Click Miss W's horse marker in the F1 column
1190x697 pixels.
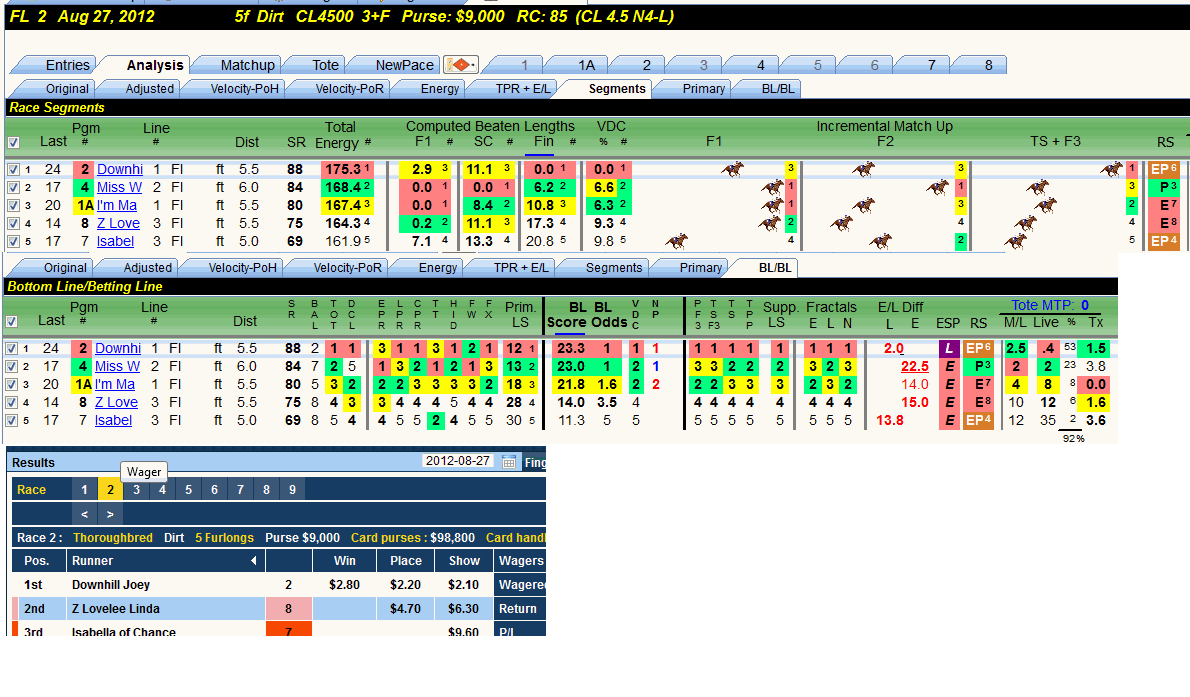pos(772,187)
